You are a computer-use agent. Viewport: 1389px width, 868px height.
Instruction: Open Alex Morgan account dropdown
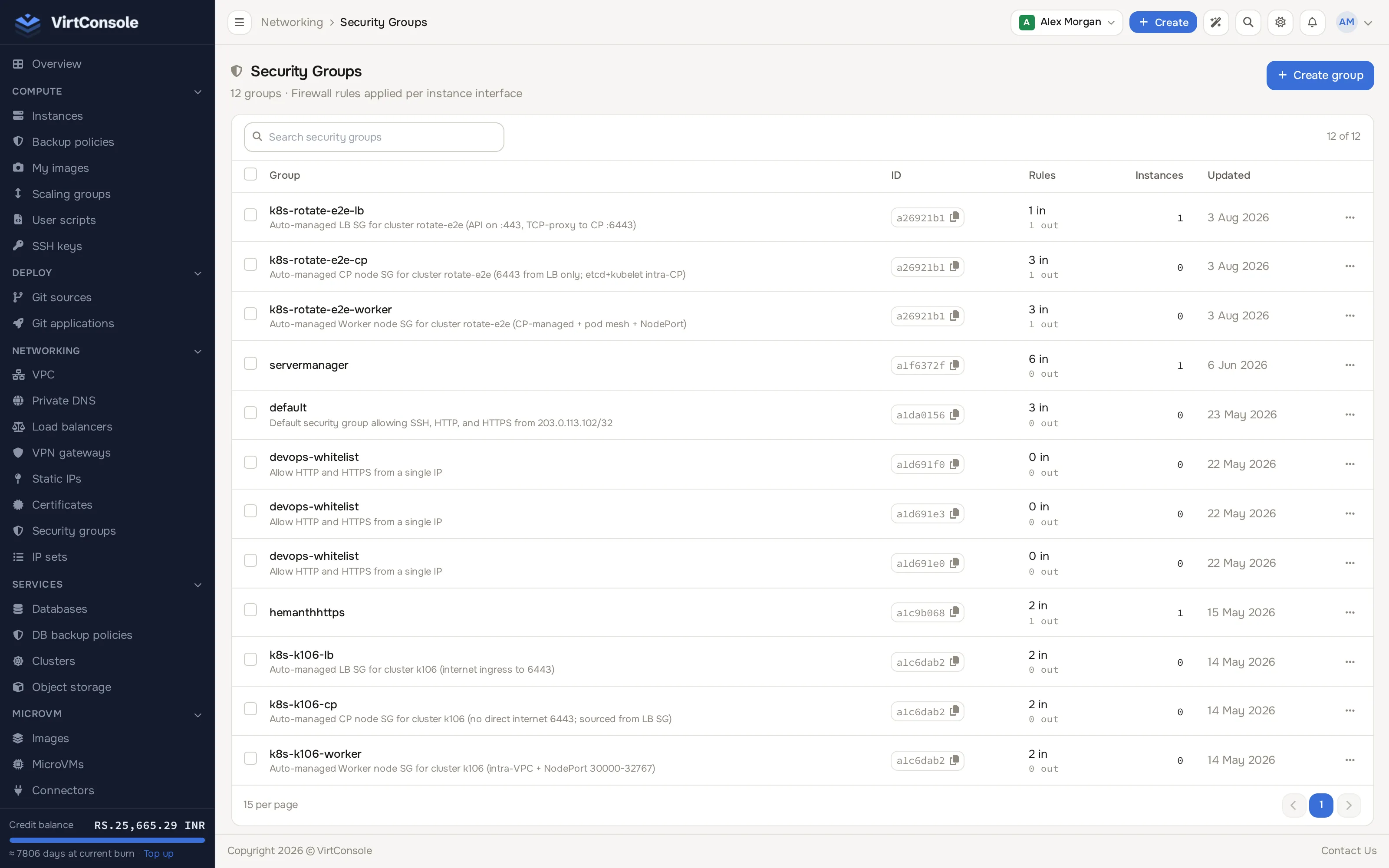point(1066,23)
